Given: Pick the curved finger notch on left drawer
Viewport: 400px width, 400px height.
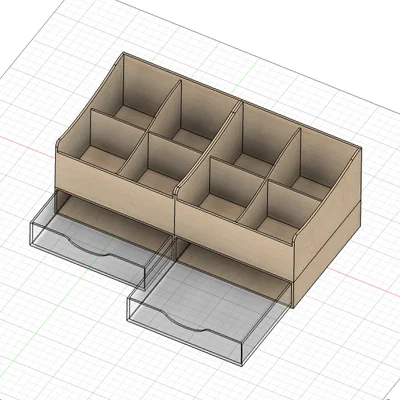Looking at the screenshot, I should (88, 246).
